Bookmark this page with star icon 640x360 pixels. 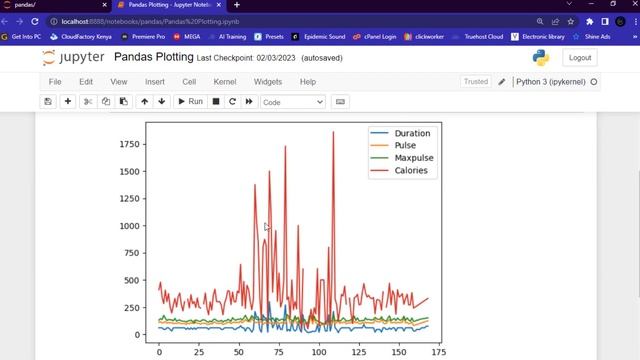[x=571, y=22]
